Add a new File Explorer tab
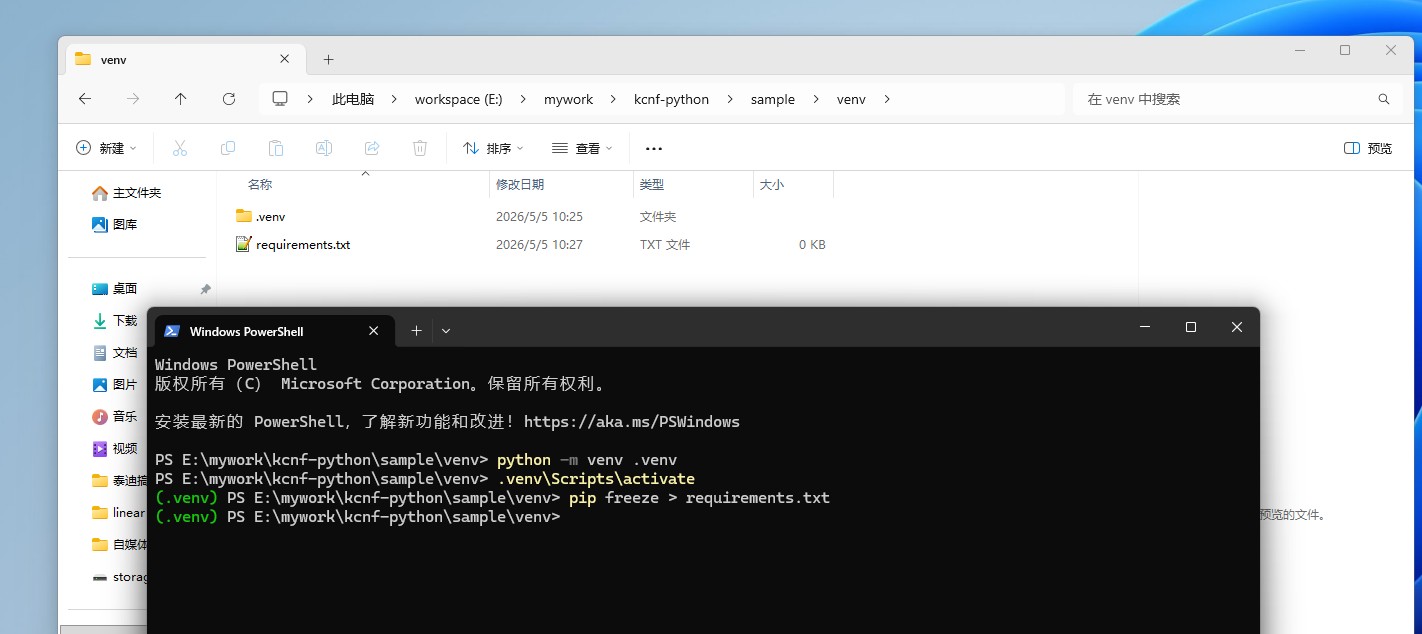Viewport: 1422px width, 634px height. pyautogui.click(x=328, y=60)
